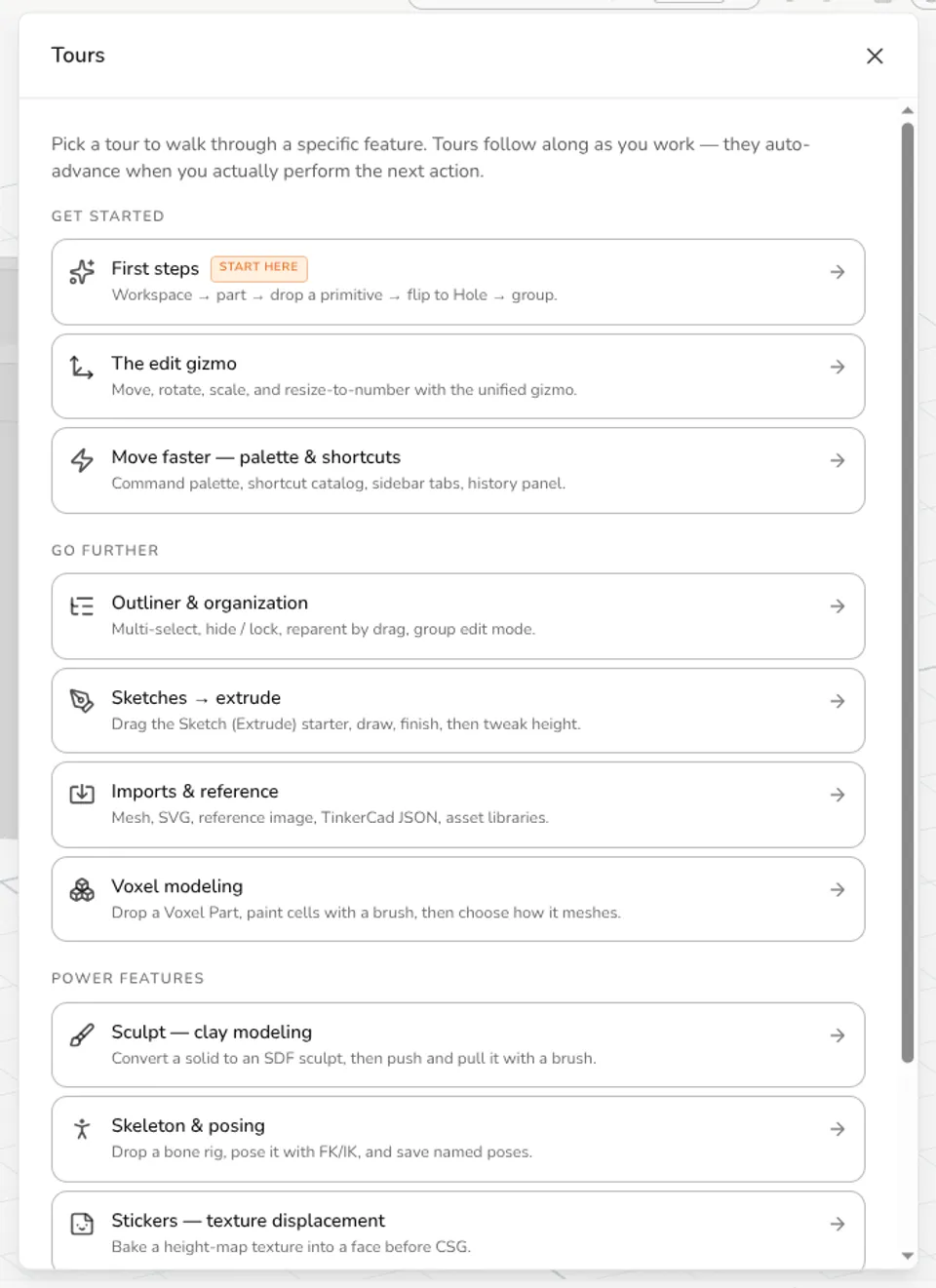Click the GET STARTED section heading
The width and height of the screenshot is (936, 1288).
point(108,215)
